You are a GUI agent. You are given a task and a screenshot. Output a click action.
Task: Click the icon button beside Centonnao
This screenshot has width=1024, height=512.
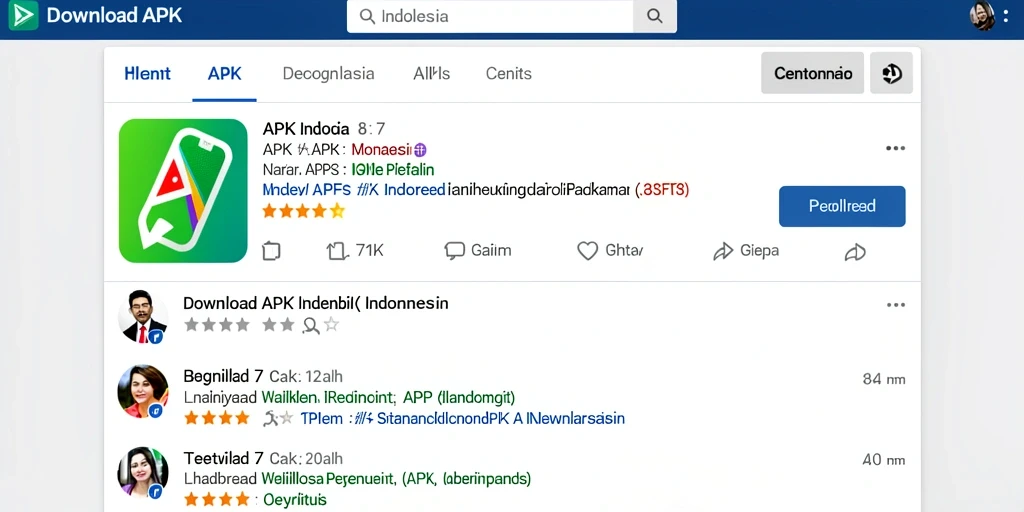(891, 73)
